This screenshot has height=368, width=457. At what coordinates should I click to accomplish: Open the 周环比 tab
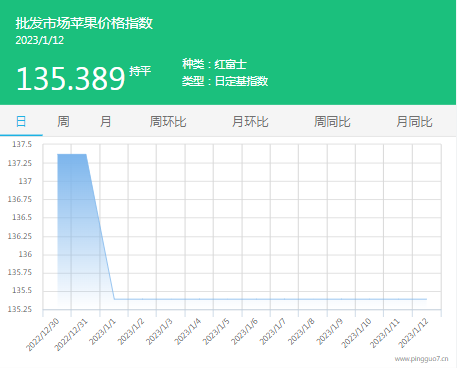tap(168, 121)
